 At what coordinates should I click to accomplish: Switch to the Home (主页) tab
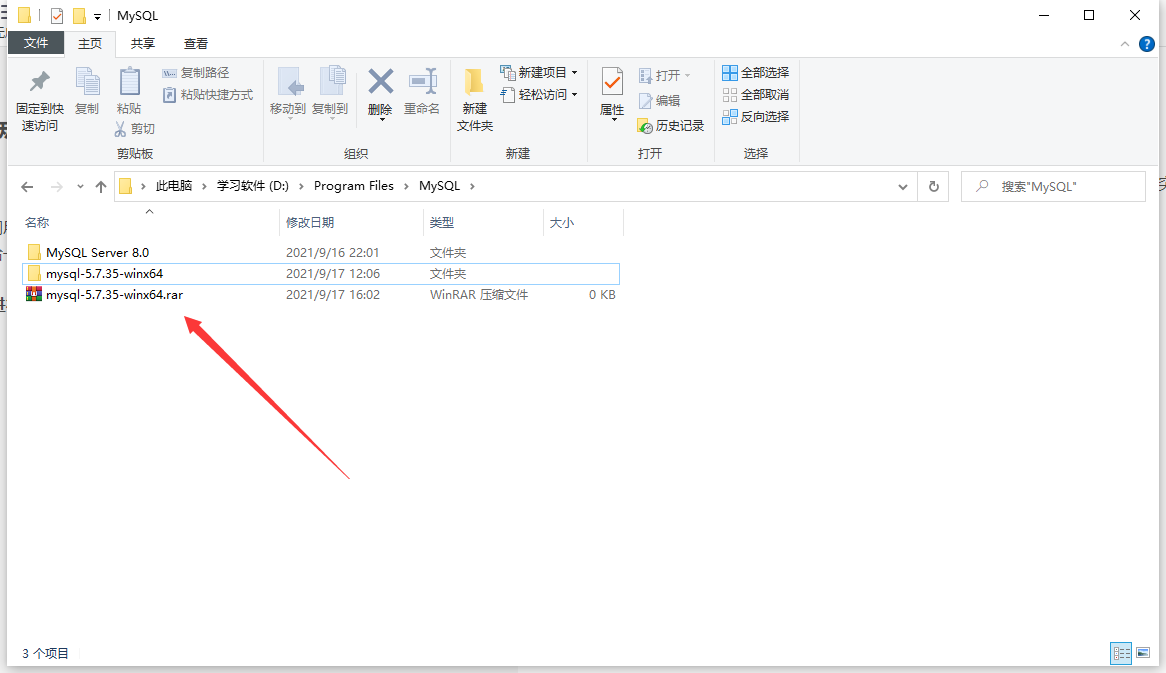pyautogui.click(x=90, y=44)
